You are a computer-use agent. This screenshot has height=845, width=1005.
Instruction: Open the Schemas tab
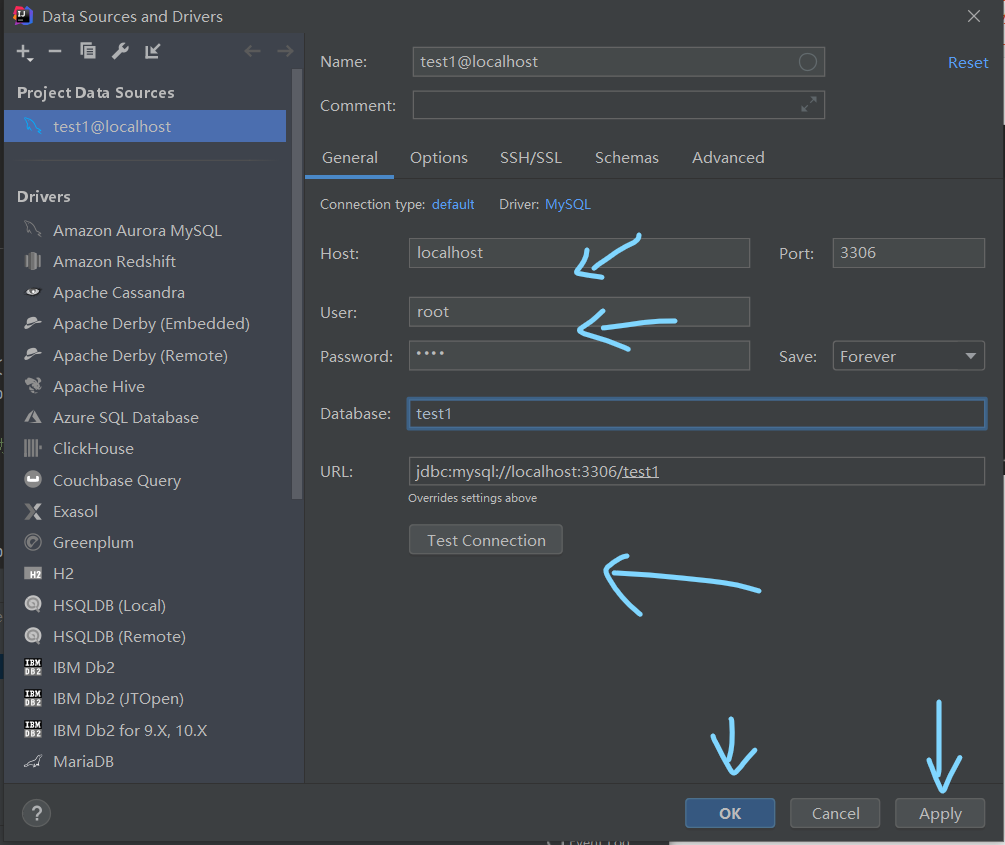coord(626,158)
